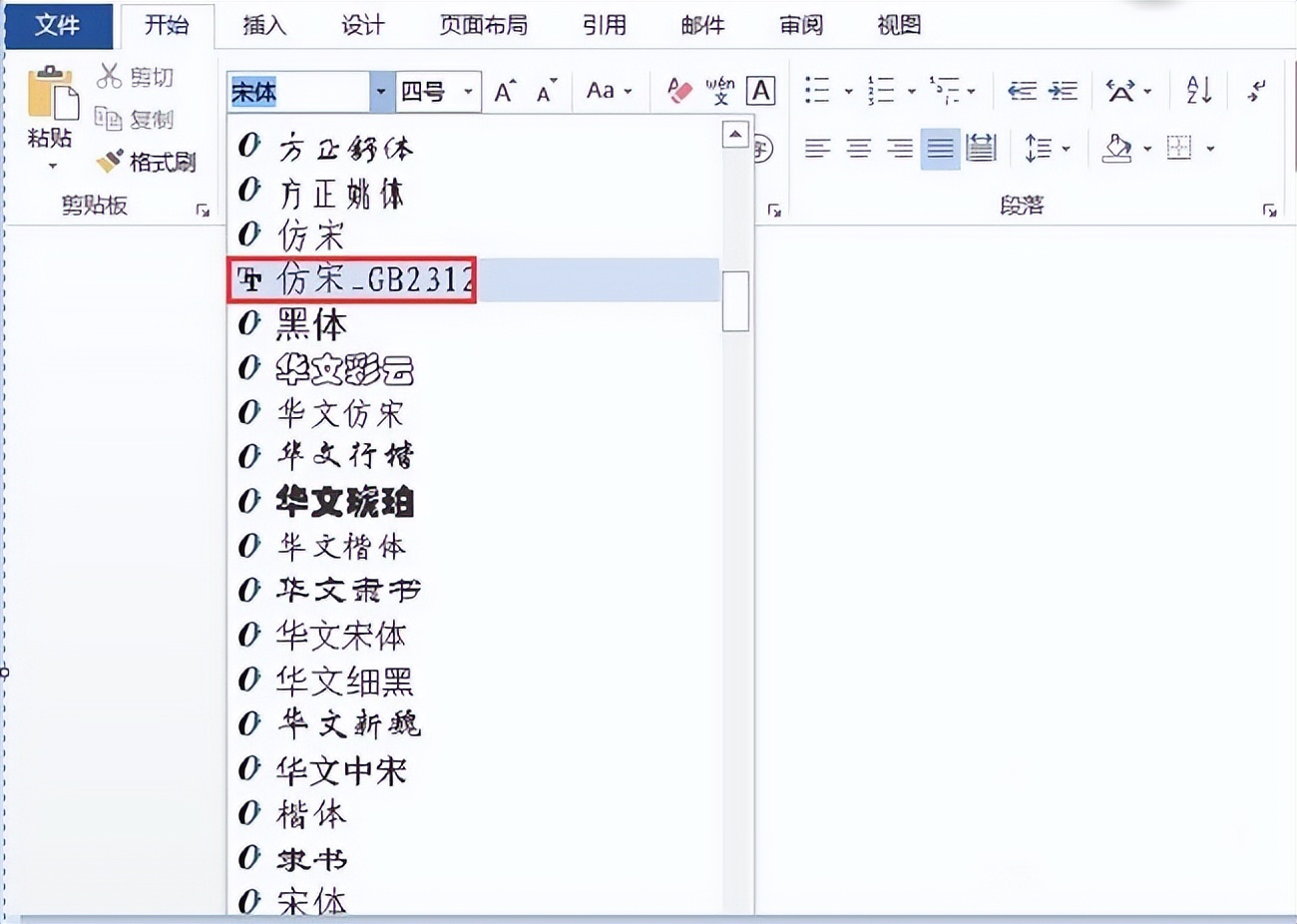Screen dimensions: 1297x924
Task: Toggle justify text alignment
Action: pos(940,150)
